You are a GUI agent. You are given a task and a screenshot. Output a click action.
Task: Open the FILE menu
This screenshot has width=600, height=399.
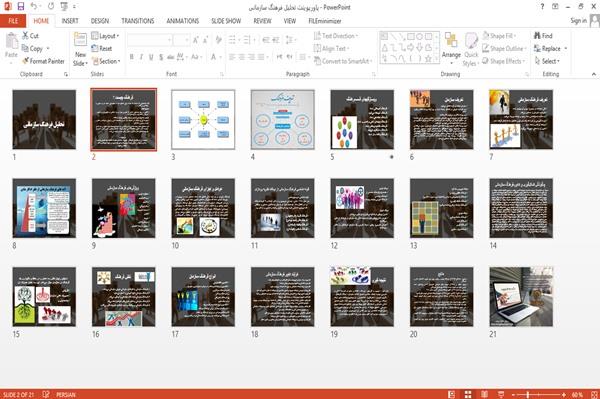pyautogui.click(x=13, y=21)
